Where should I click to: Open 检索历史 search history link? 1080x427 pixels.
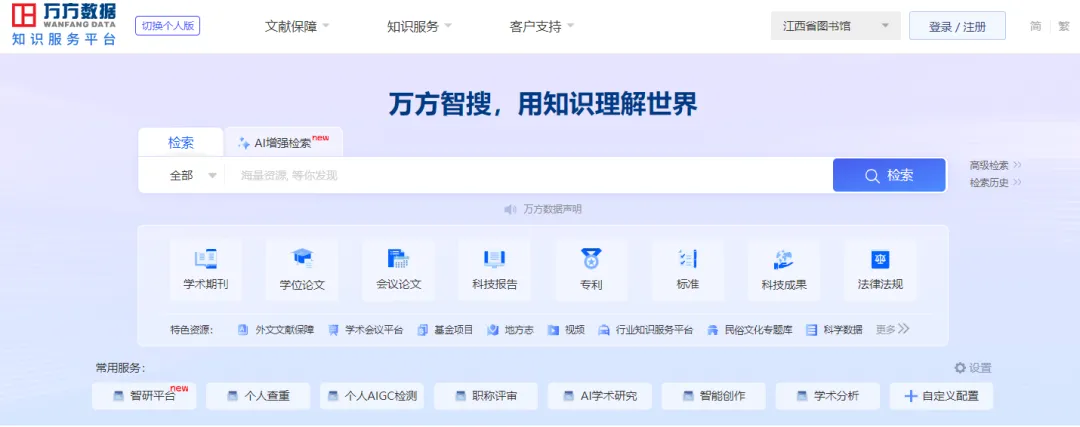click(995, 183)
